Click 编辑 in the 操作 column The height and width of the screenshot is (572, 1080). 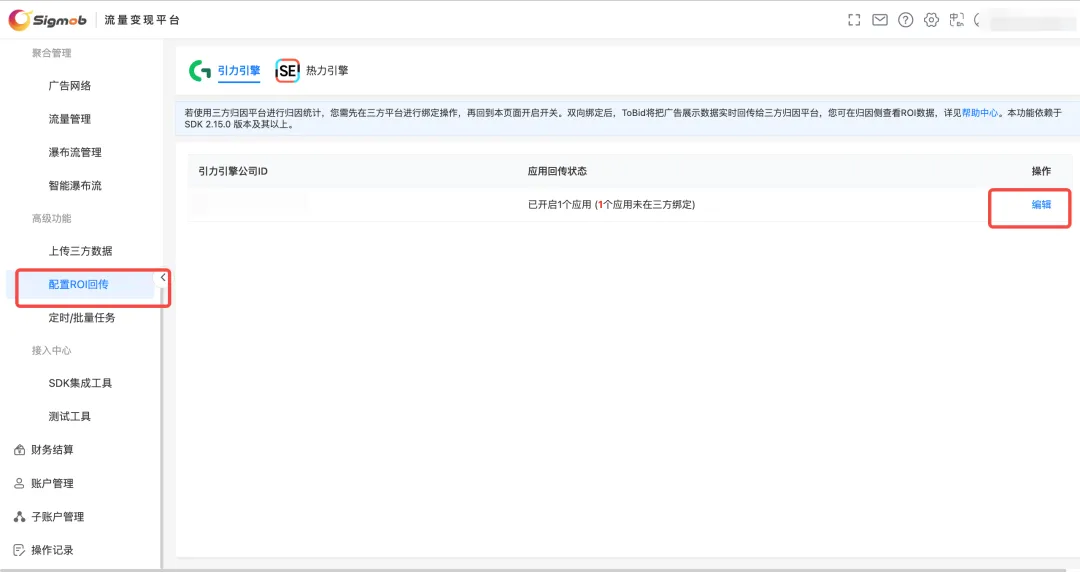point(1041,204)
